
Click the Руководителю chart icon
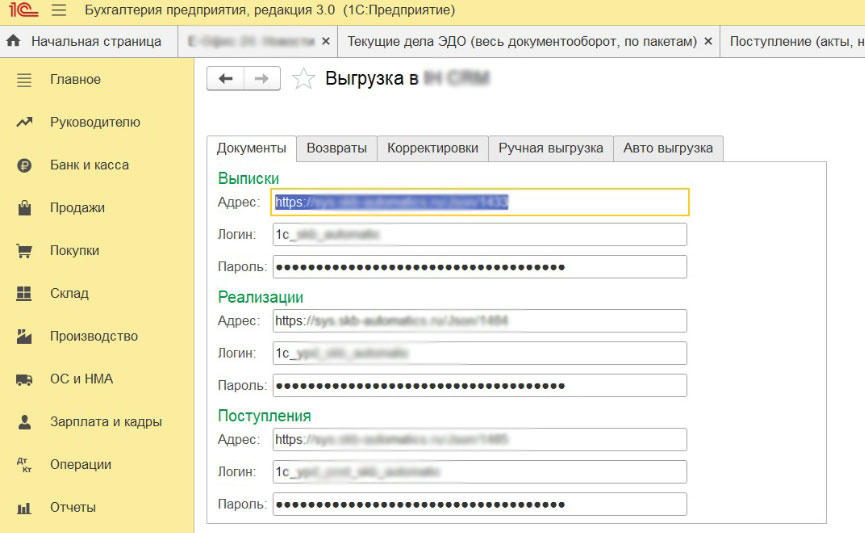coord(24,122)
